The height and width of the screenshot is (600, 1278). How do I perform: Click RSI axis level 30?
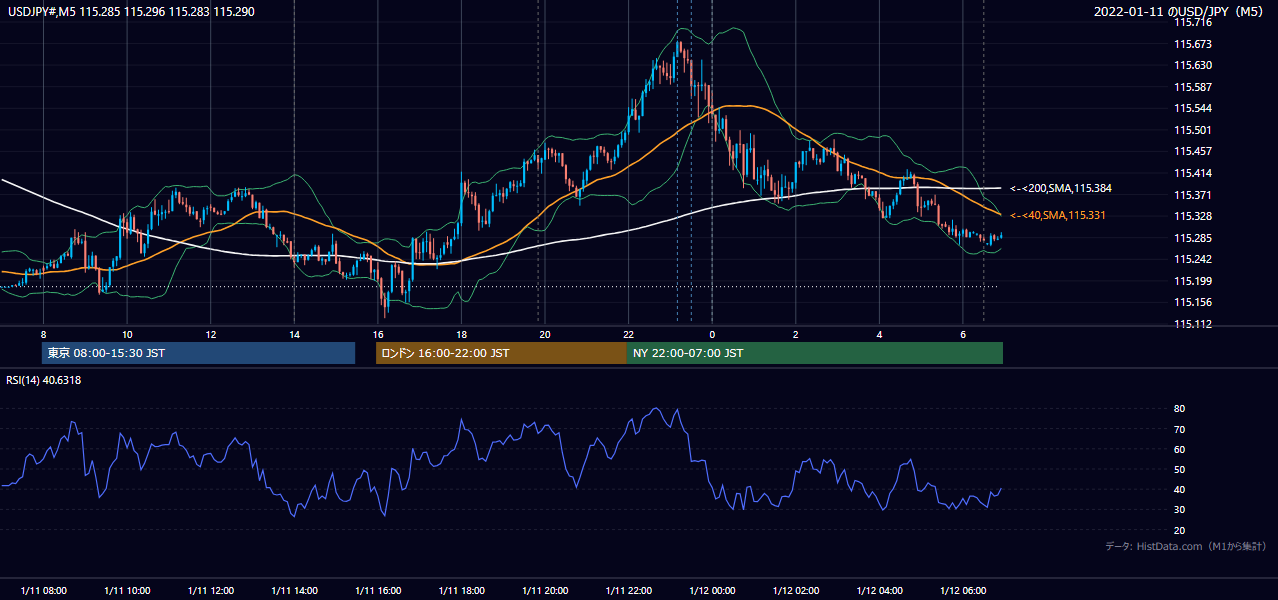(1179, 510)
